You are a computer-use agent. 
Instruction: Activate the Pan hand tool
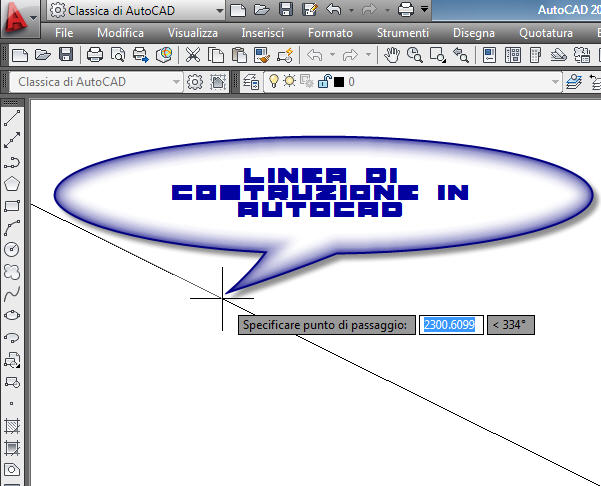click(x=392, y=55)
